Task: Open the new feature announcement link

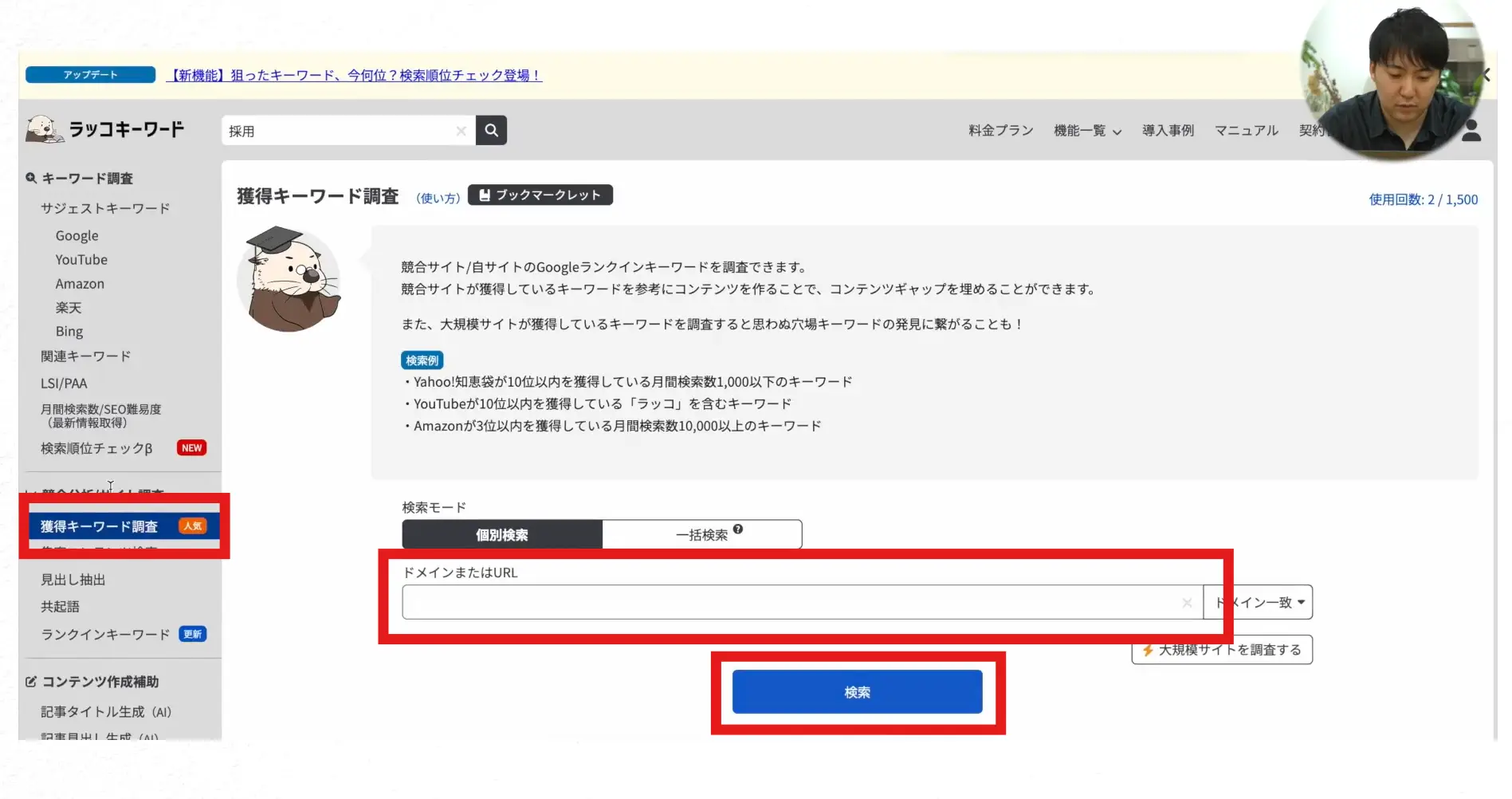Action: point(354,75)
